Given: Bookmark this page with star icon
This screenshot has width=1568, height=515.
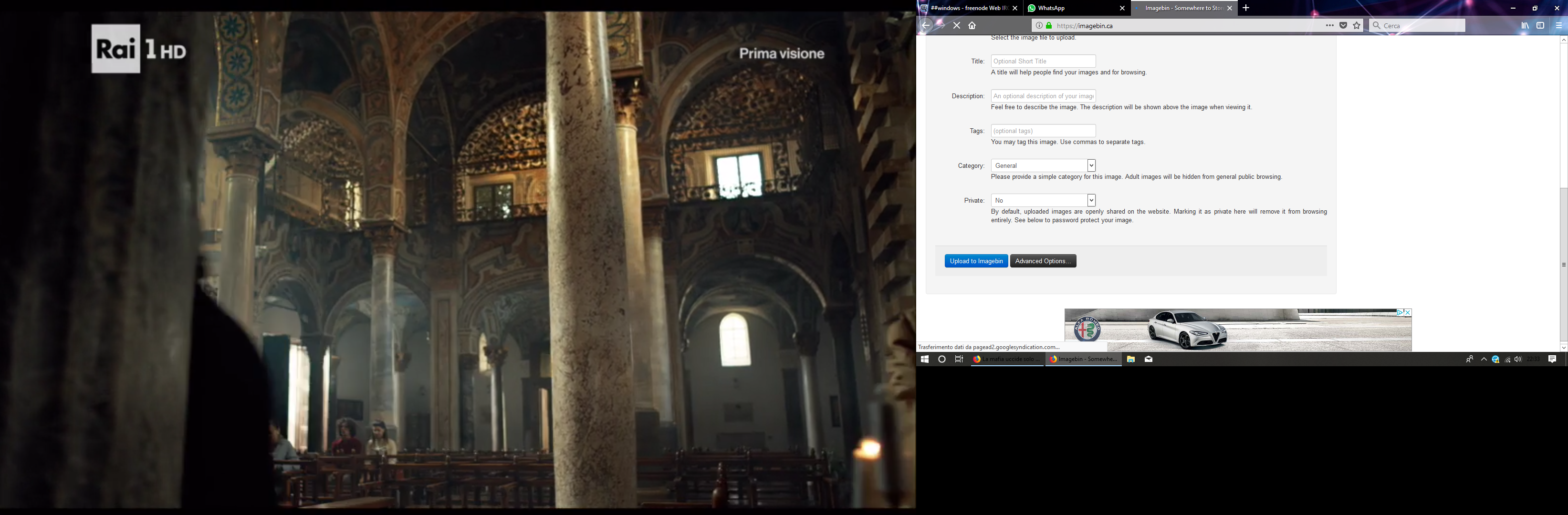Looking at the screenshot, I should coord(1357,26).
